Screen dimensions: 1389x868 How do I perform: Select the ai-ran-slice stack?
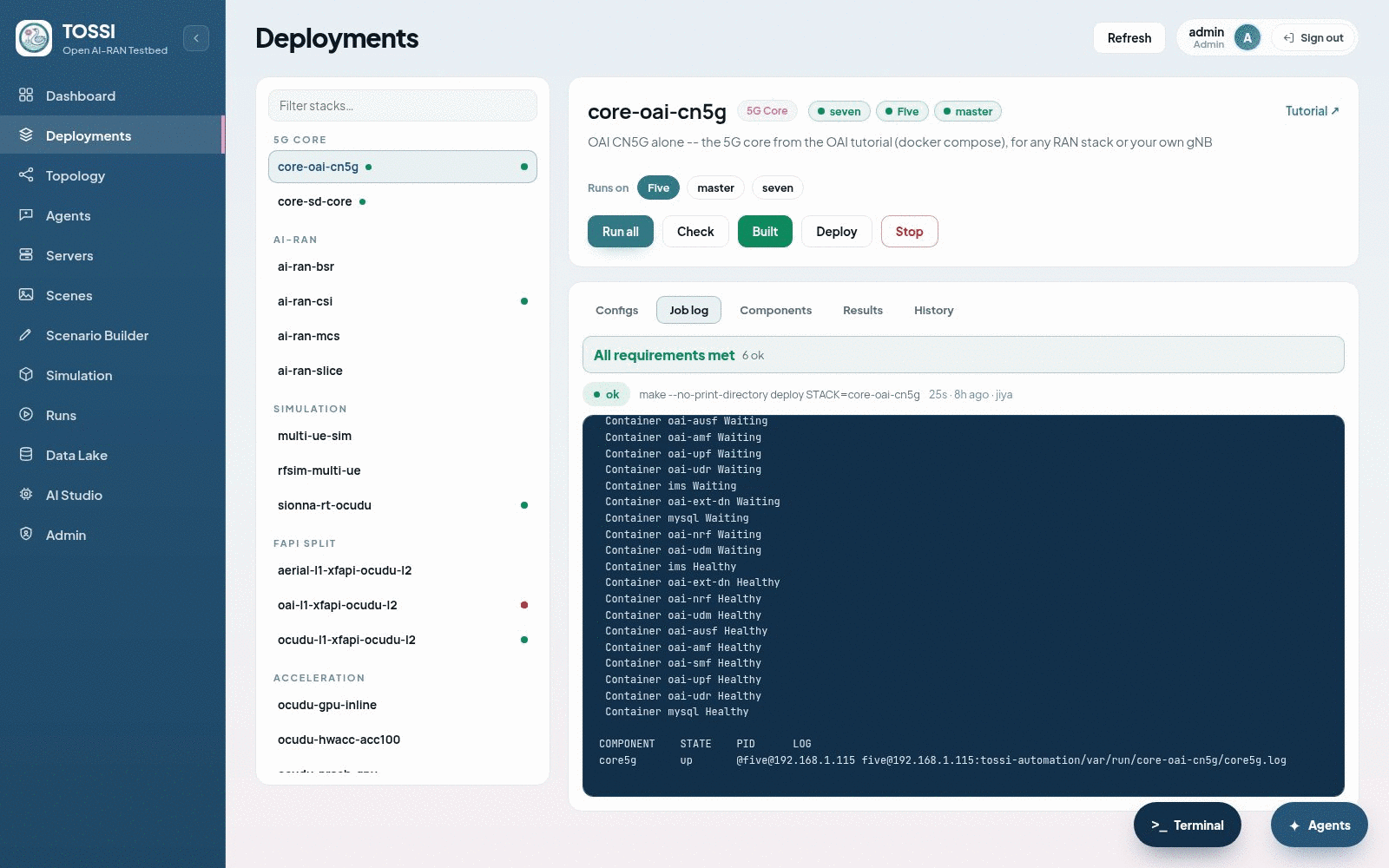click(403, 371)
